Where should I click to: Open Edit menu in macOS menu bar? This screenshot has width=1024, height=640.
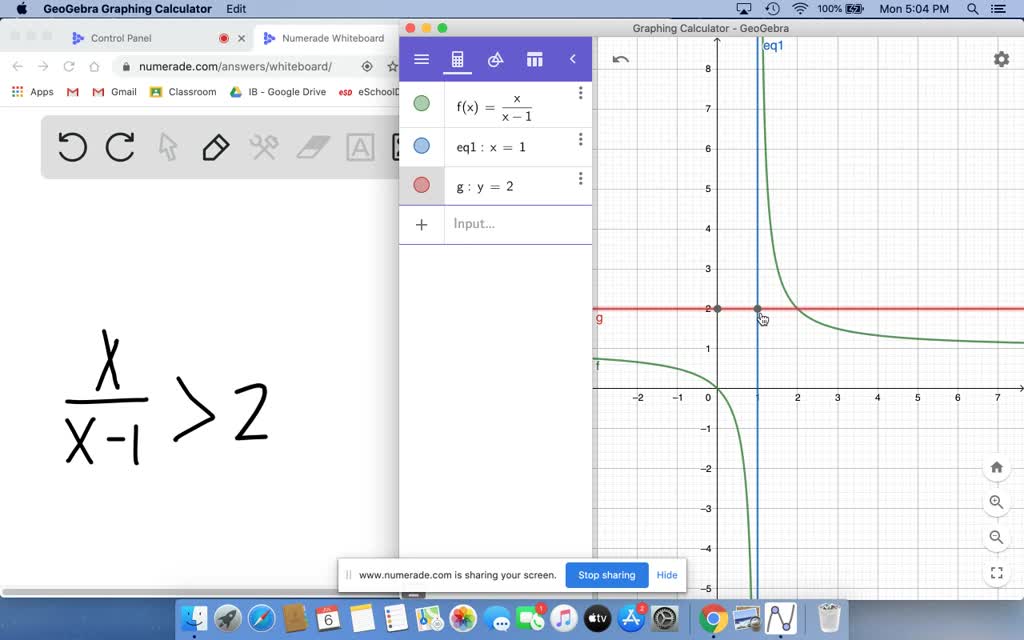(236, 9)
